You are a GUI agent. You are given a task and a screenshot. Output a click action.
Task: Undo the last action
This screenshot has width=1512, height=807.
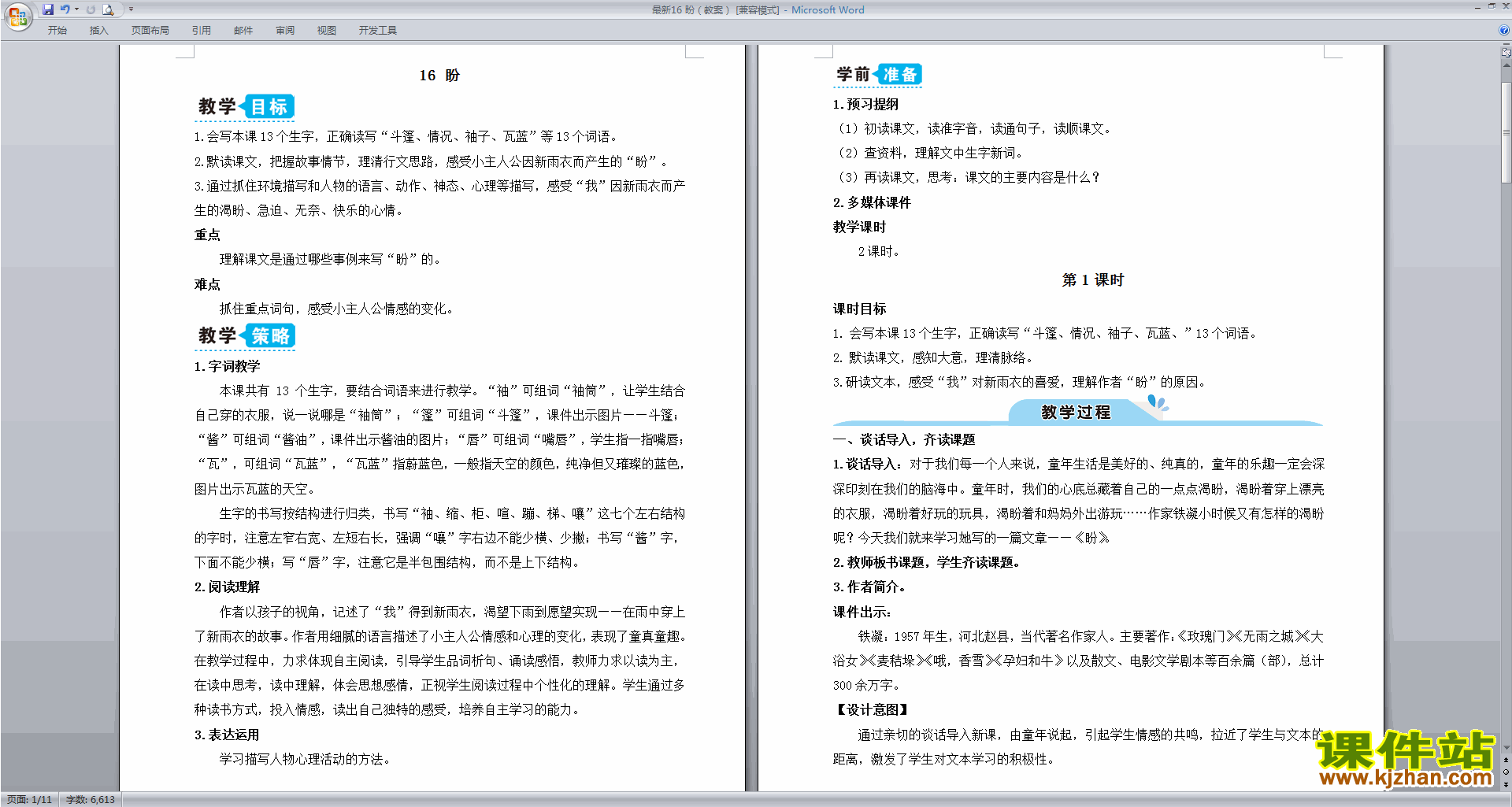pos(65,9)
